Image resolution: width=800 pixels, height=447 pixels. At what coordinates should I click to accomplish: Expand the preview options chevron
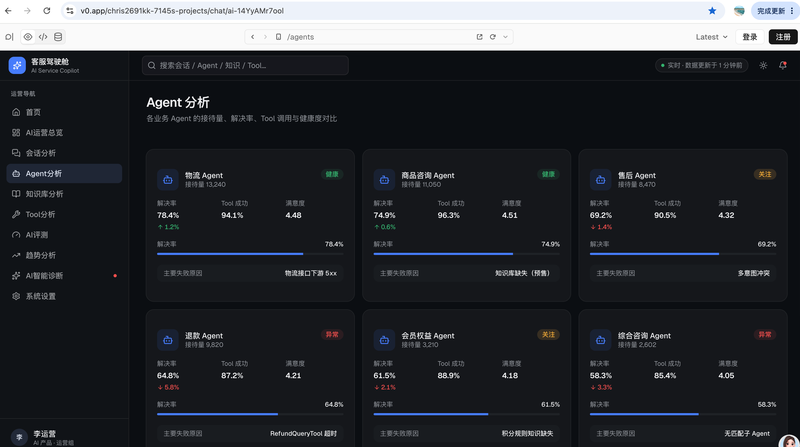(x=506, y=37)
